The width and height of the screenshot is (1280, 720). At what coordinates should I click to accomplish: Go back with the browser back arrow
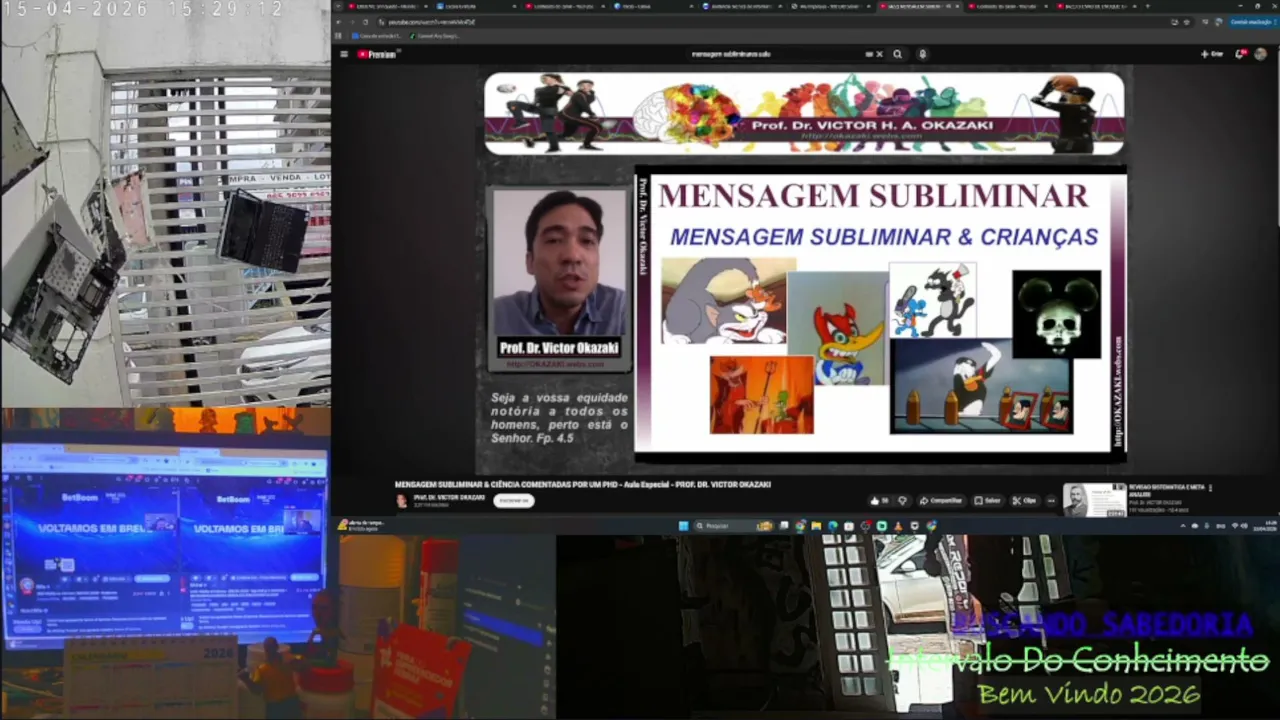coord(339,21)
